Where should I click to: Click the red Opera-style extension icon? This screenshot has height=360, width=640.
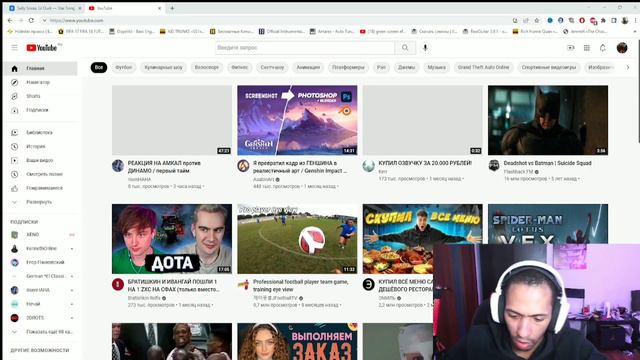coord(582,20)
